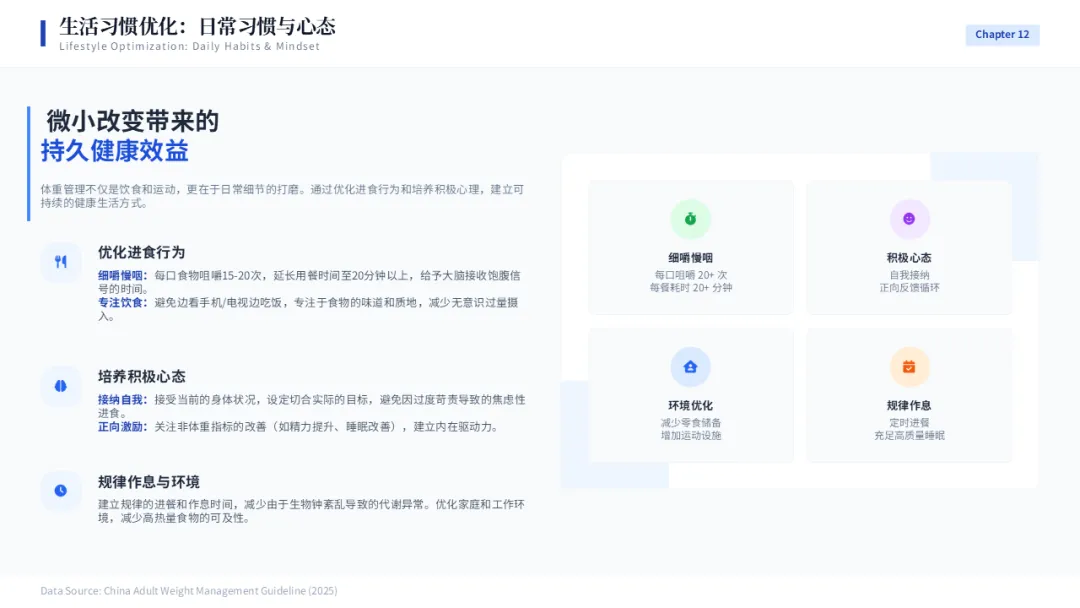The image size is (1080, 608).
Task: Click the 培养积极心态 heading
Action: click(141, 377)
